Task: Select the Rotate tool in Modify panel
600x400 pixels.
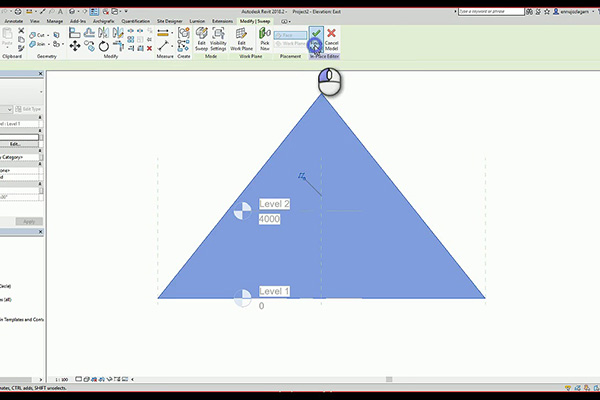Action: [x=104, y=47]
